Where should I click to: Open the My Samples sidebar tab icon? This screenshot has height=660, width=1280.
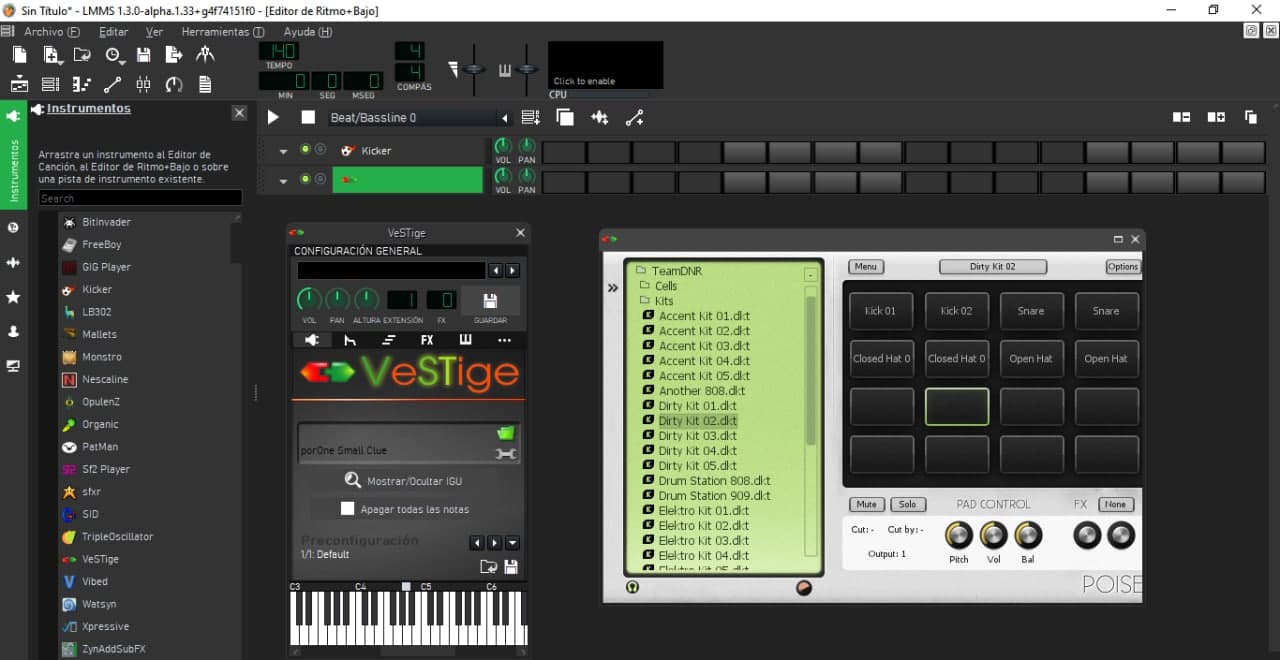point(13,262)
